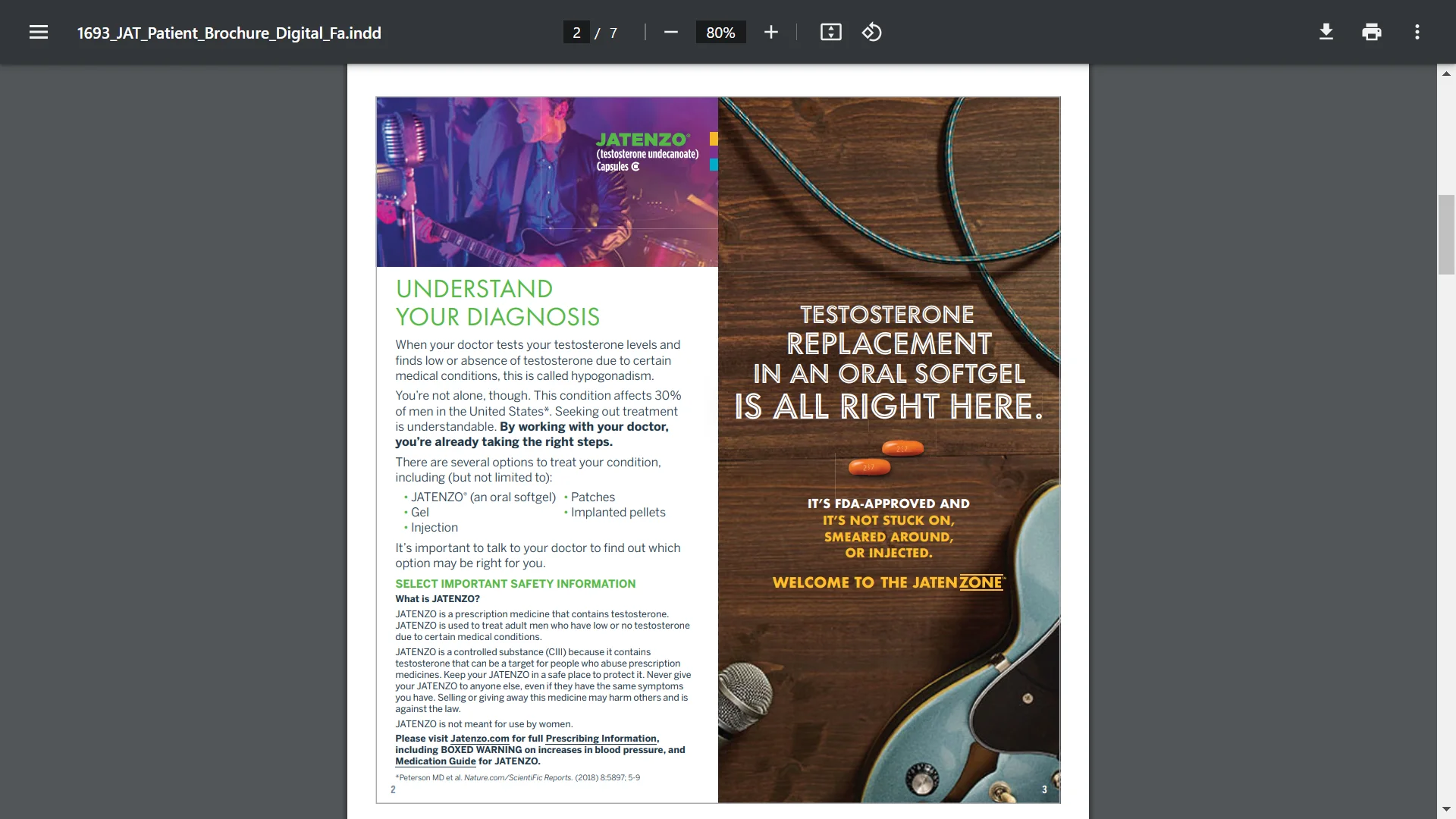Screen dimensions: 1456x819
Task: Click 'IS ALL RIGHT HERE.' headline
Action: pyautogui.click(x=889, y=407)
